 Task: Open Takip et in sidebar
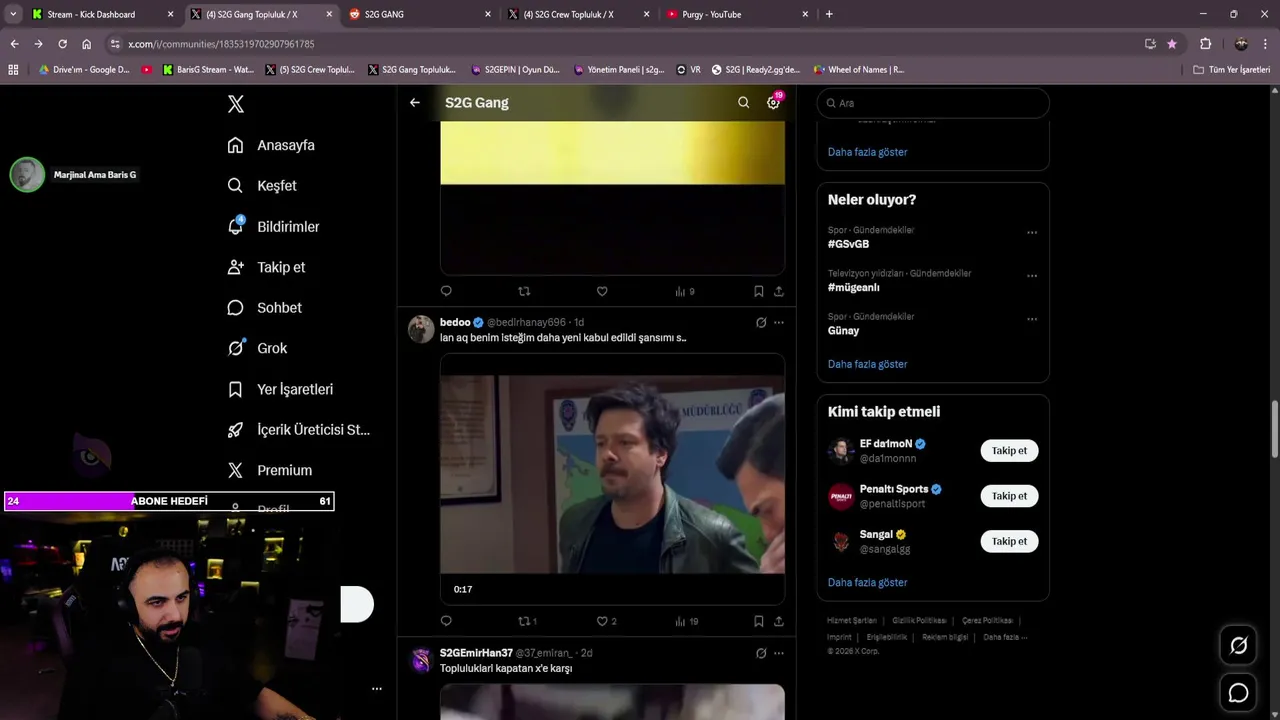click(266, 267)
